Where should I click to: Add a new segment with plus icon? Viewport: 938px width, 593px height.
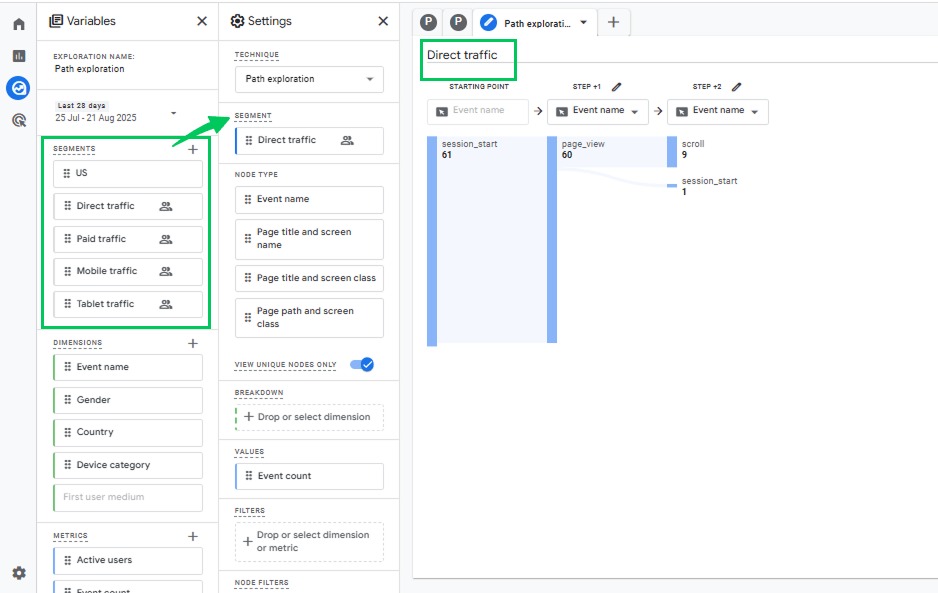[x=193, y=150]
